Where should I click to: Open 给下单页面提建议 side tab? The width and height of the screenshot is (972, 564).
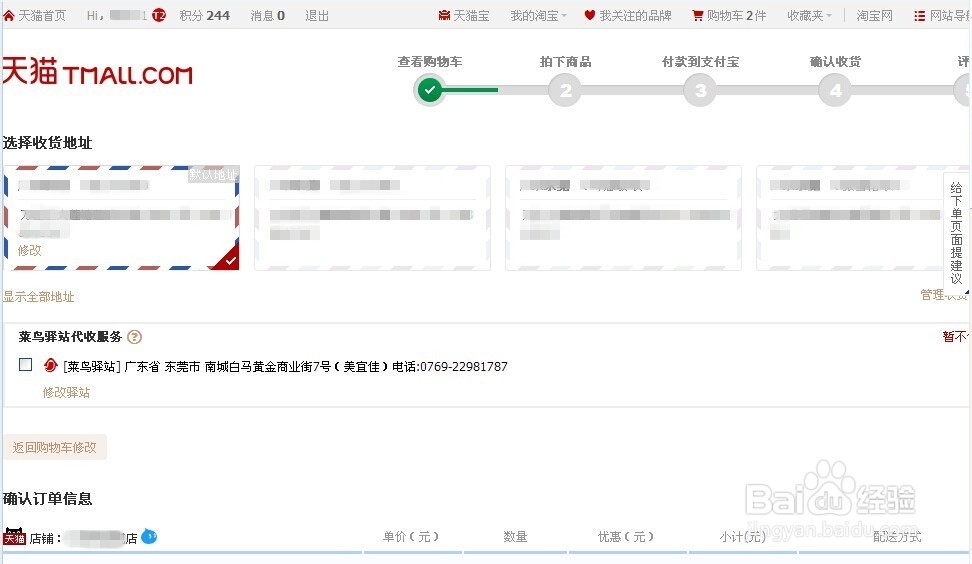click(957, 233)
